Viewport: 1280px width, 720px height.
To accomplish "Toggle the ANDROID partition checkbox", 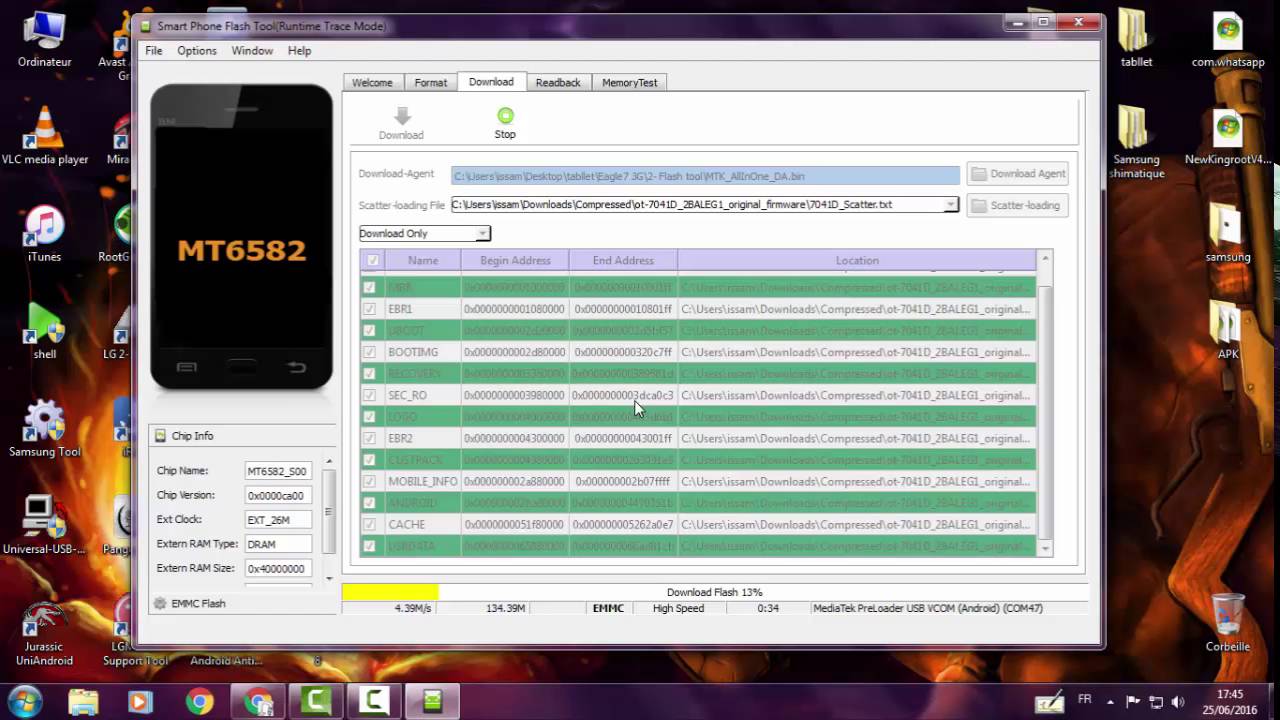I will 369,503.
